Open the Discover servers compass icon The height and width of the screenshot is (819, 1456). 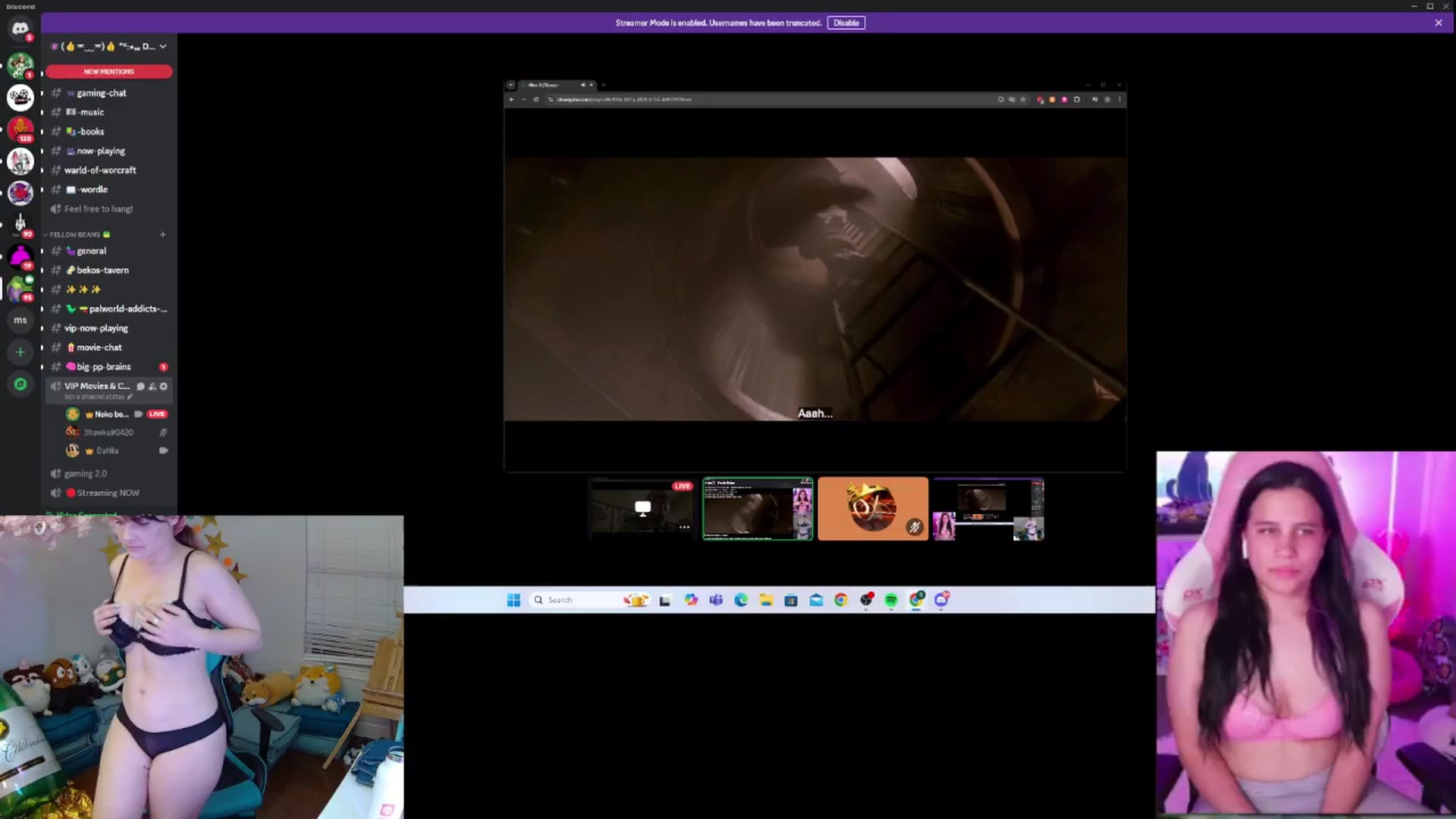[x=20, y=384]
